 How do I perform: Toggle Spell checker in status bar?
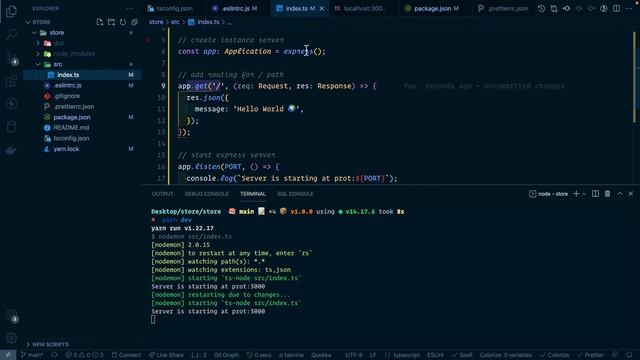pyautogui.click(x=462, y=355)
